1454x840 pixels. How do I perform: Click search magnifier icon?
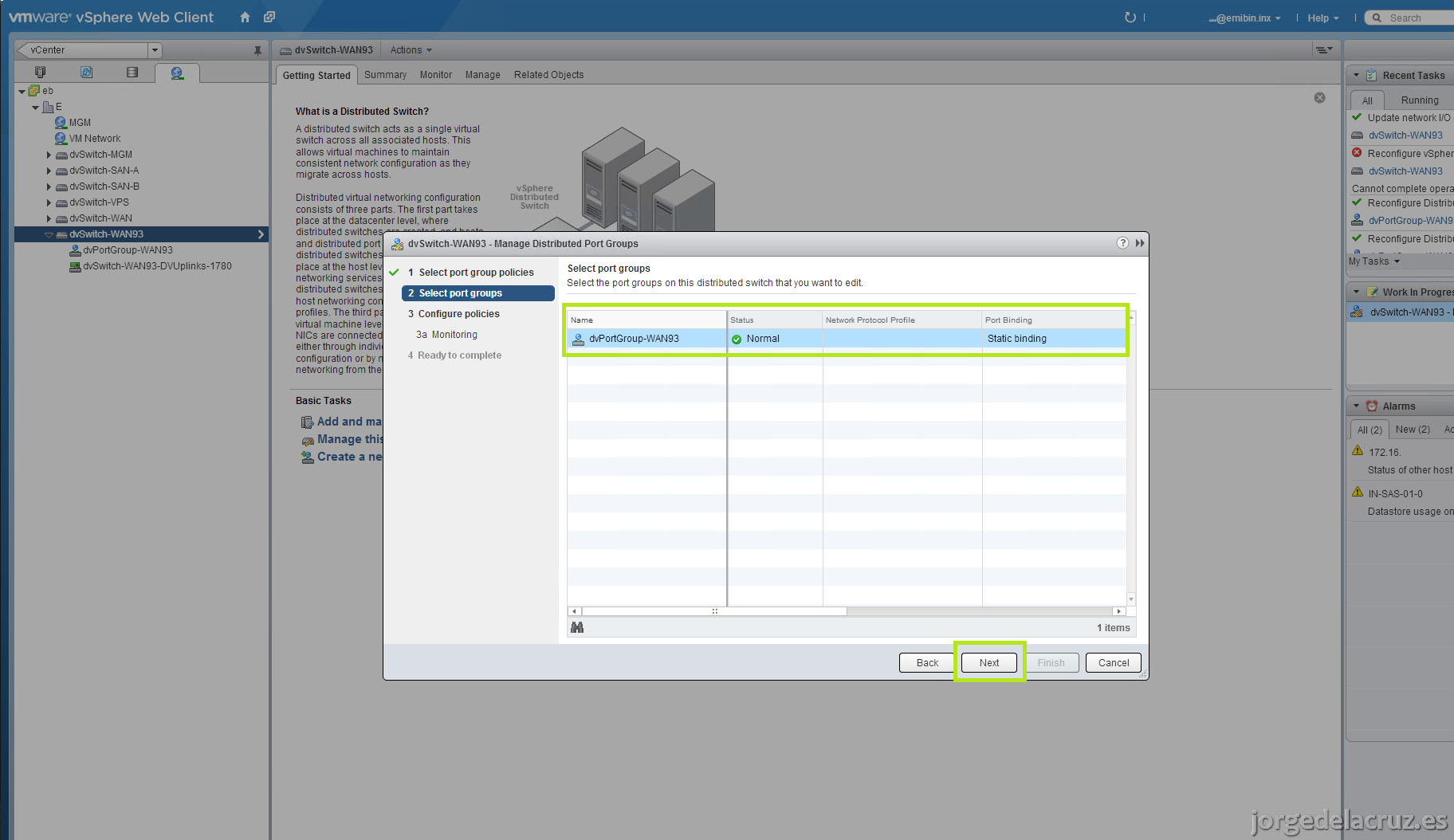[1377, 18]
